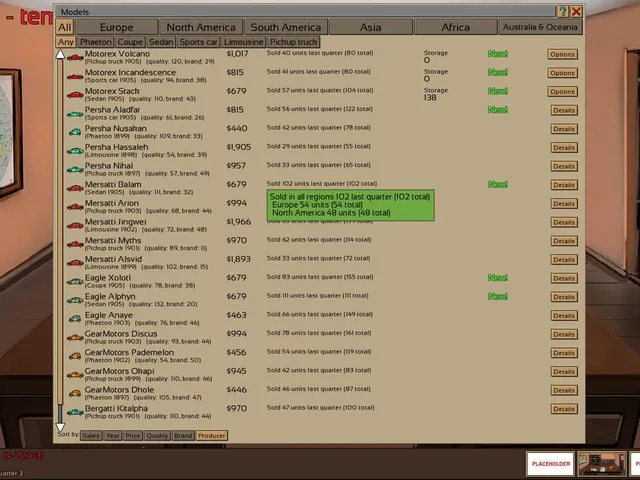Click the Persha Hassaleh limousine icon
The width and height of the screenshot is (640, 480).
click(x=75, y=151)
